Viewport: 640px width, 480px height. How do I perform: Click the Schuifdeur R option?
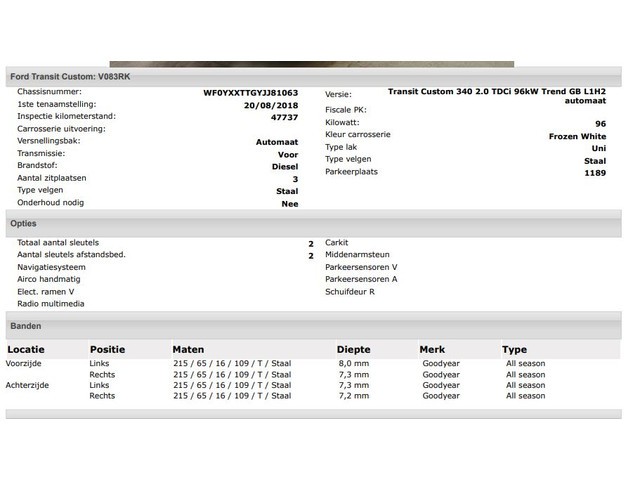point(349,292)
